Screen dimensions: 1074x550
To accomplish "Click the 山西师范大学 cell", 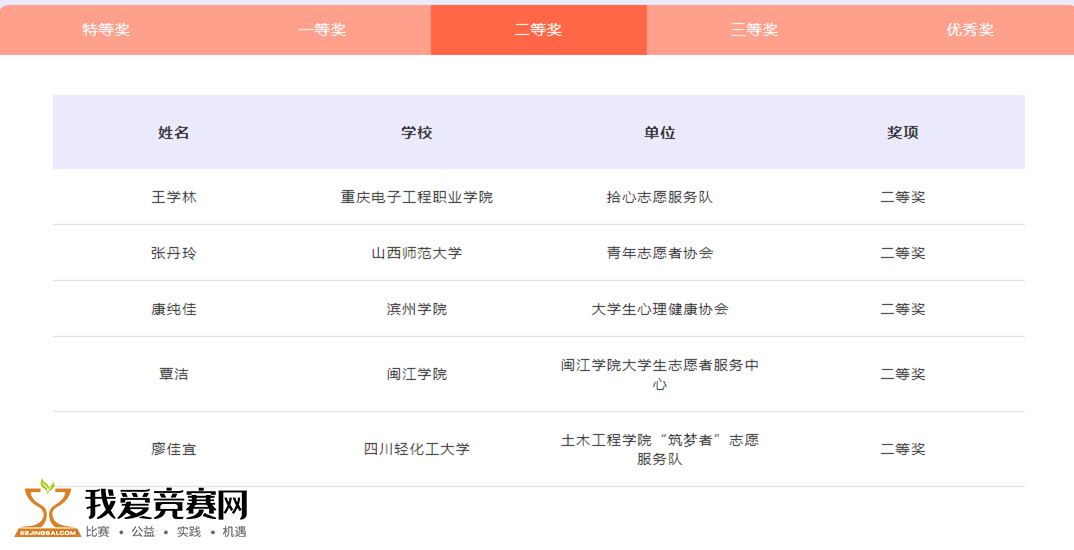I will coord(417,253).
